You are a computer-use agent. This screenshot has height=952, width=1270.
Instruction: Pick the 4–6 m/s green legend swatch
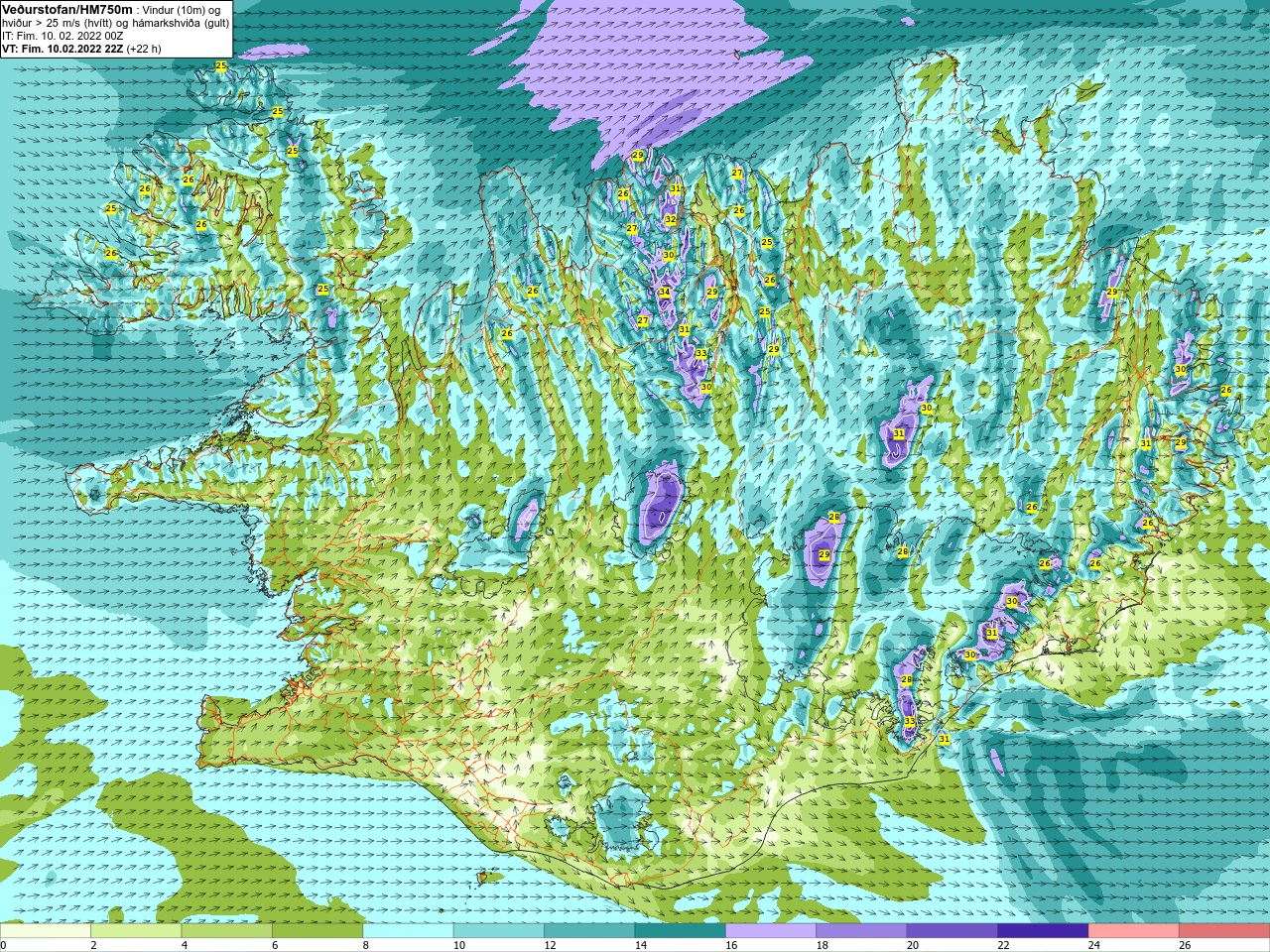[227, 931]
